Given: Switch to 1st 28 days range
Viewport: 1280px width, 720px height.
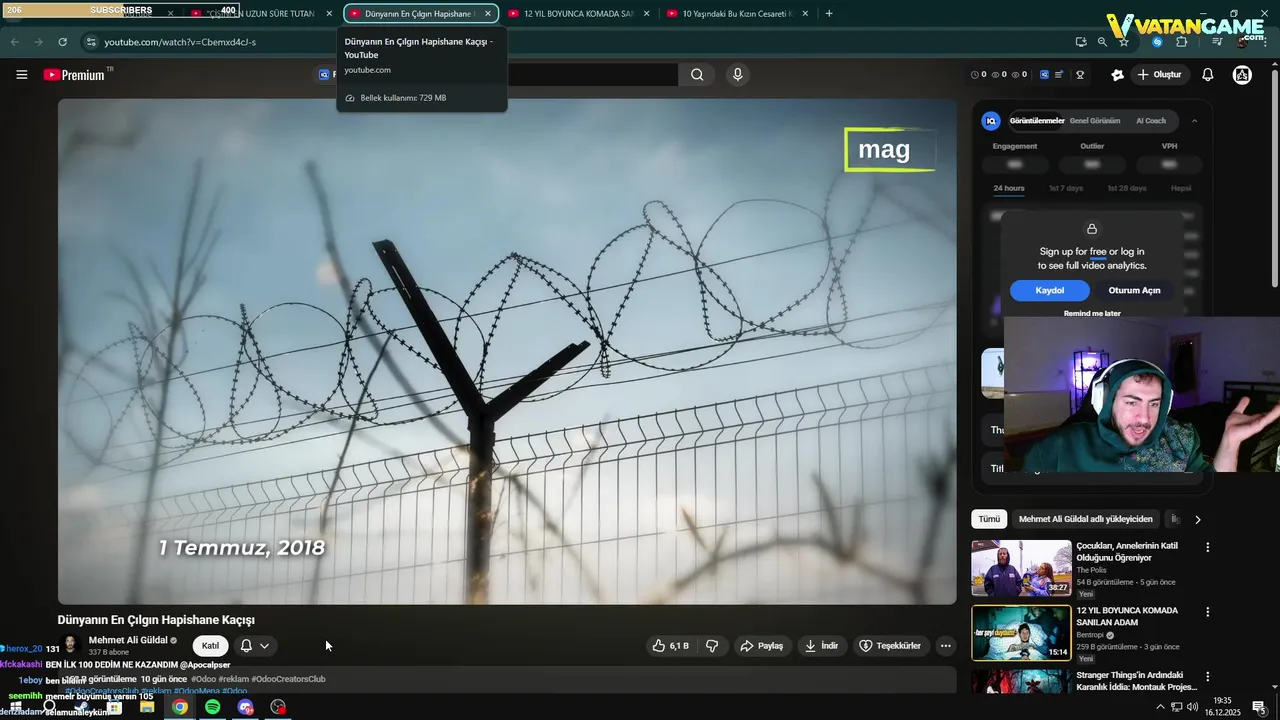Looking at the screenshot, I should pyautogui.click(x=1127, y=188).
